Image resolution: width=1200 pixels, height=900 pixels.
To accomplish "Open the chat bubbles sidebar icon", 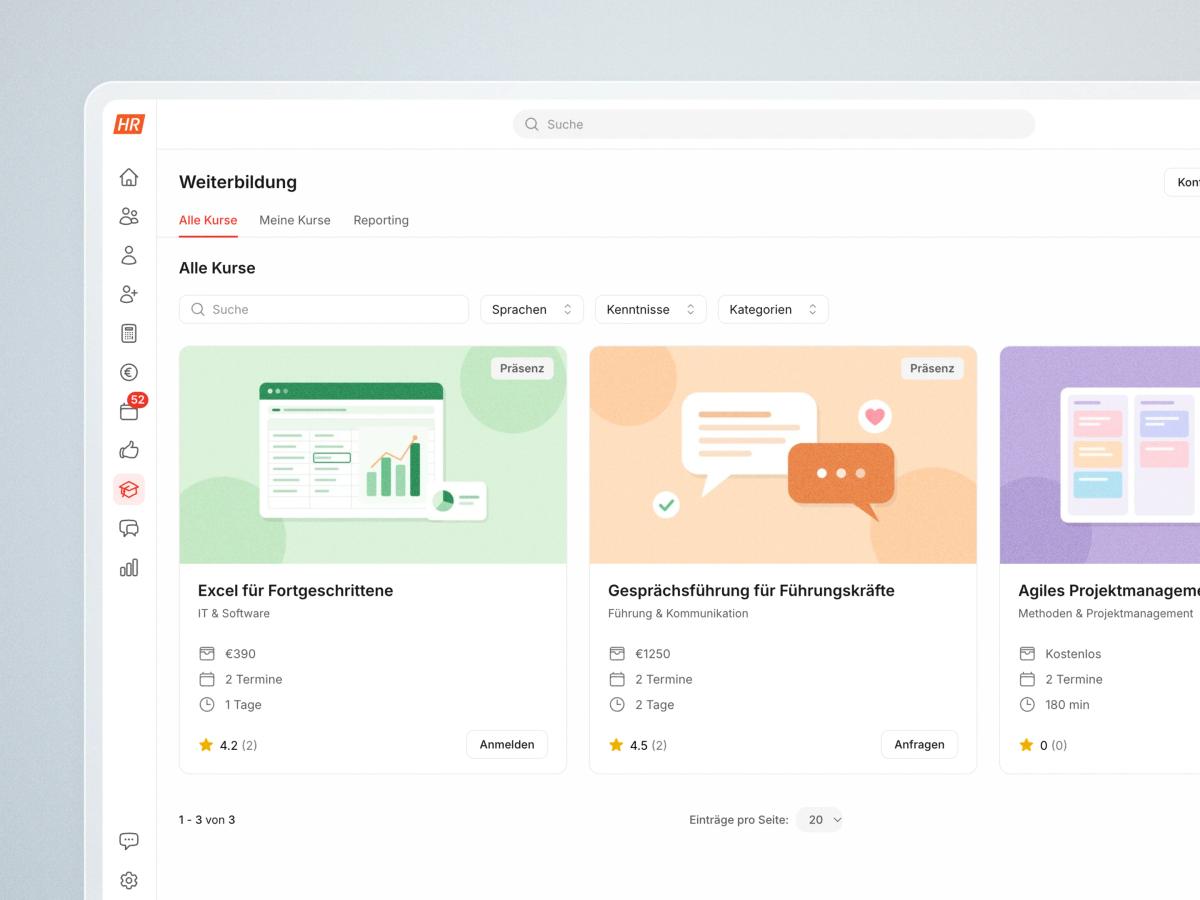I will (129, 528).
